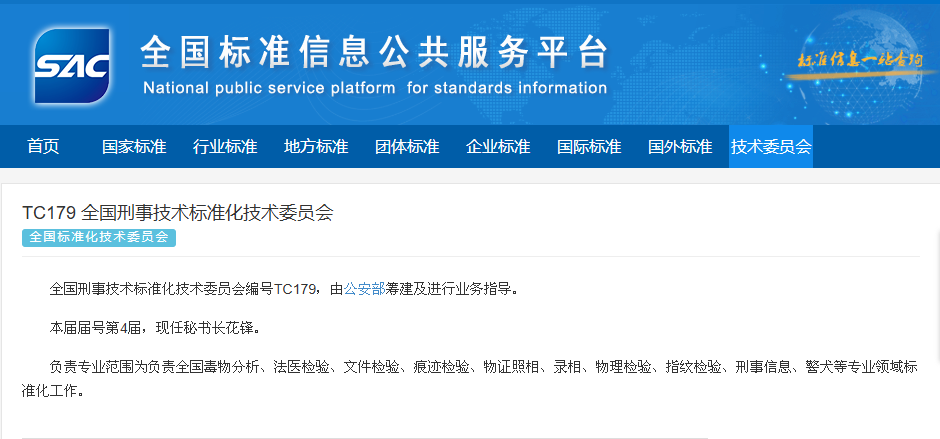Open the 国家标准 menu item
This screenshot has width=940, height=439.
coord(134,146)
